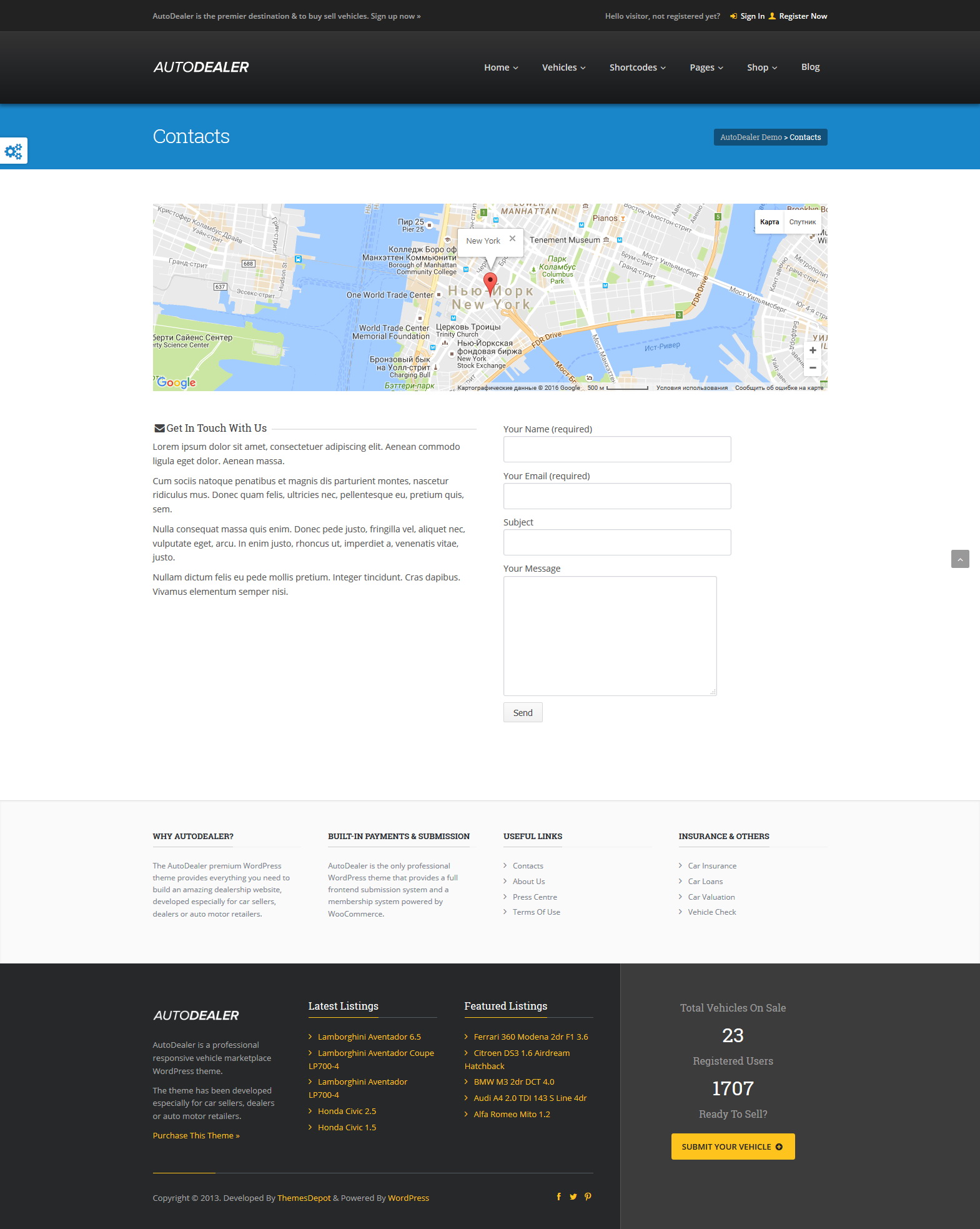This screenshot has height=1229, width=980.
Task: Open the Car Valuation link
Action: (711, 897)
